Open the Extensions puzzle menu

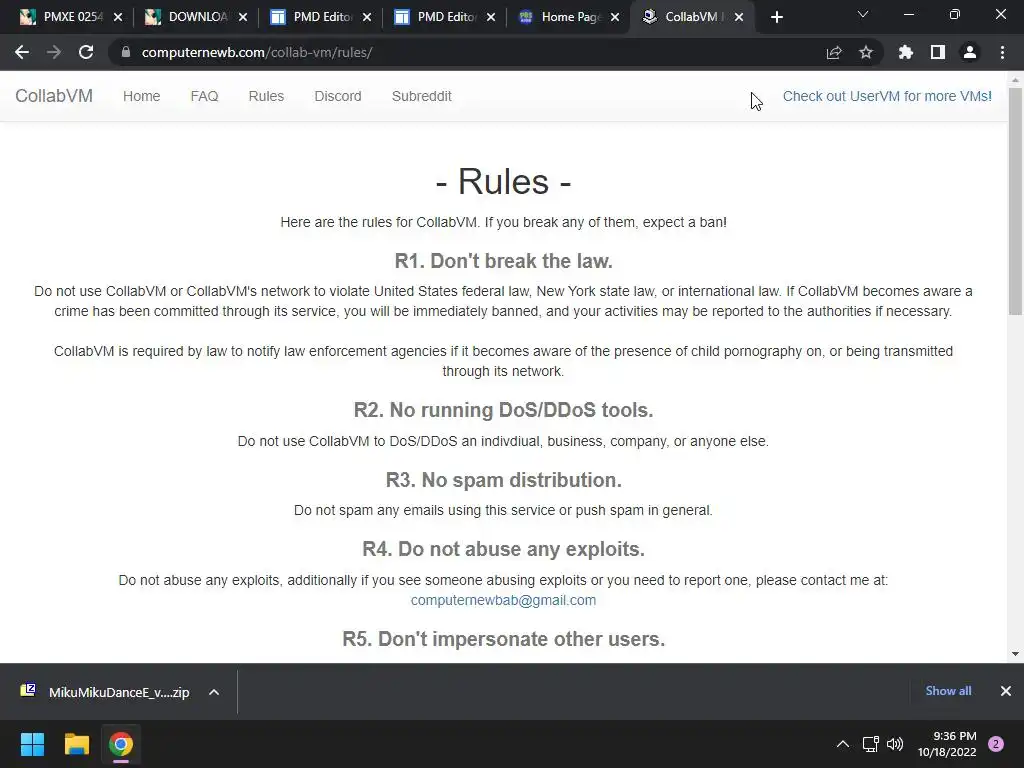coord(906,52)
